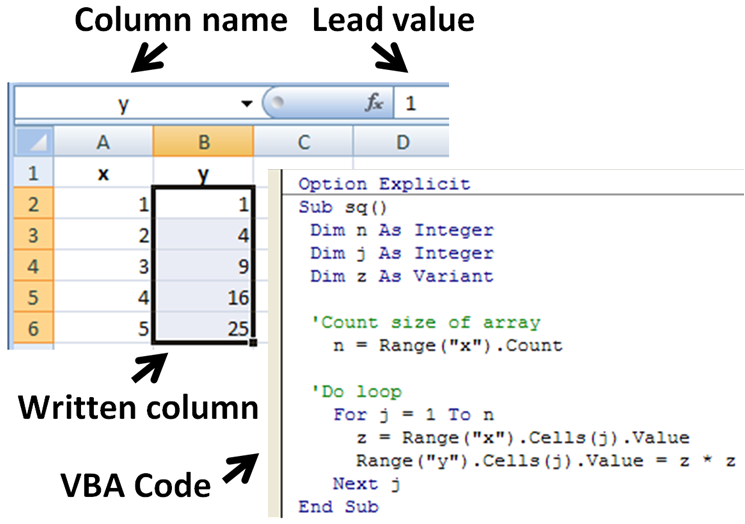Select column B header

point(203,143)
